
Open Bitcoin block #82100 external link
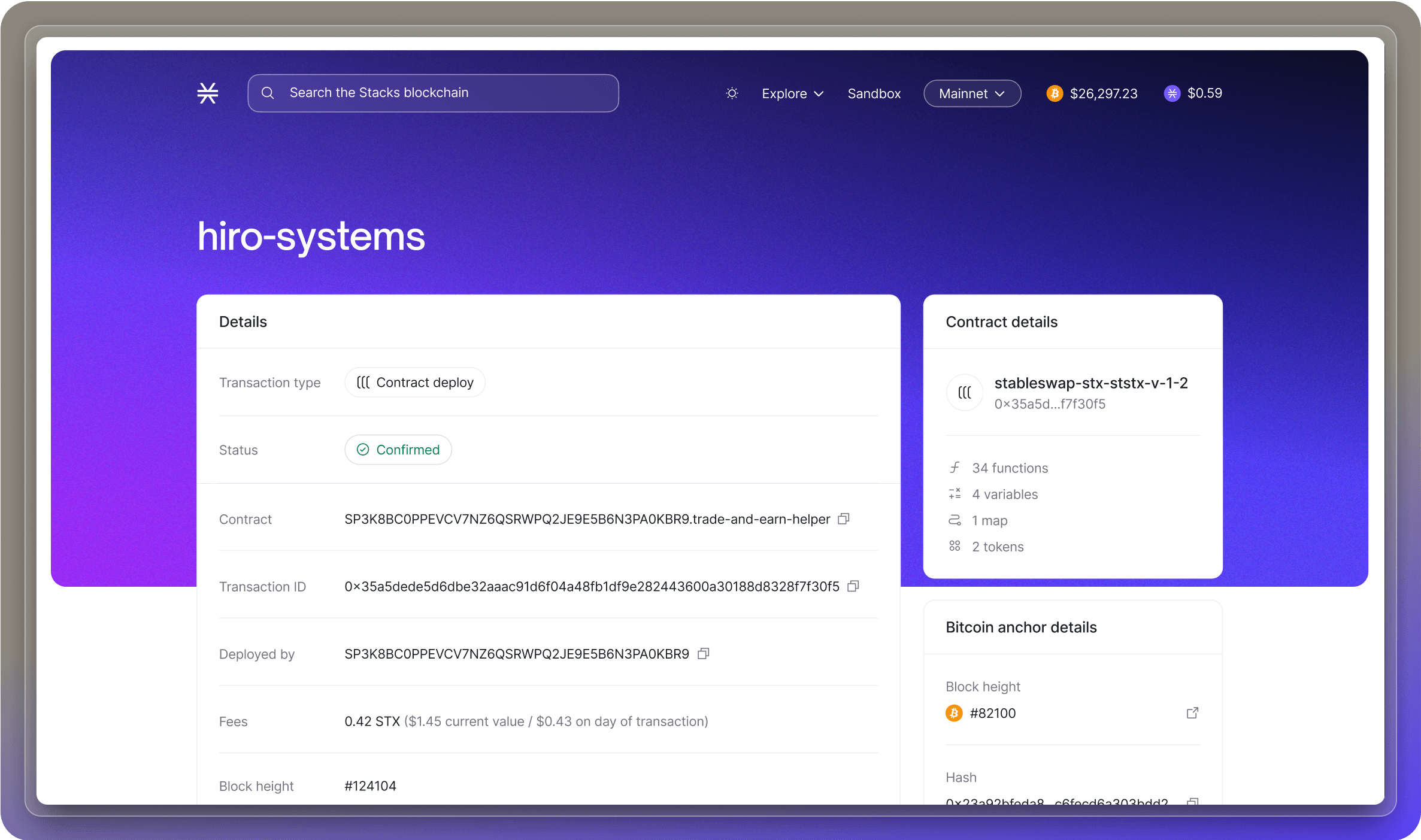(x=1192, y=713)
